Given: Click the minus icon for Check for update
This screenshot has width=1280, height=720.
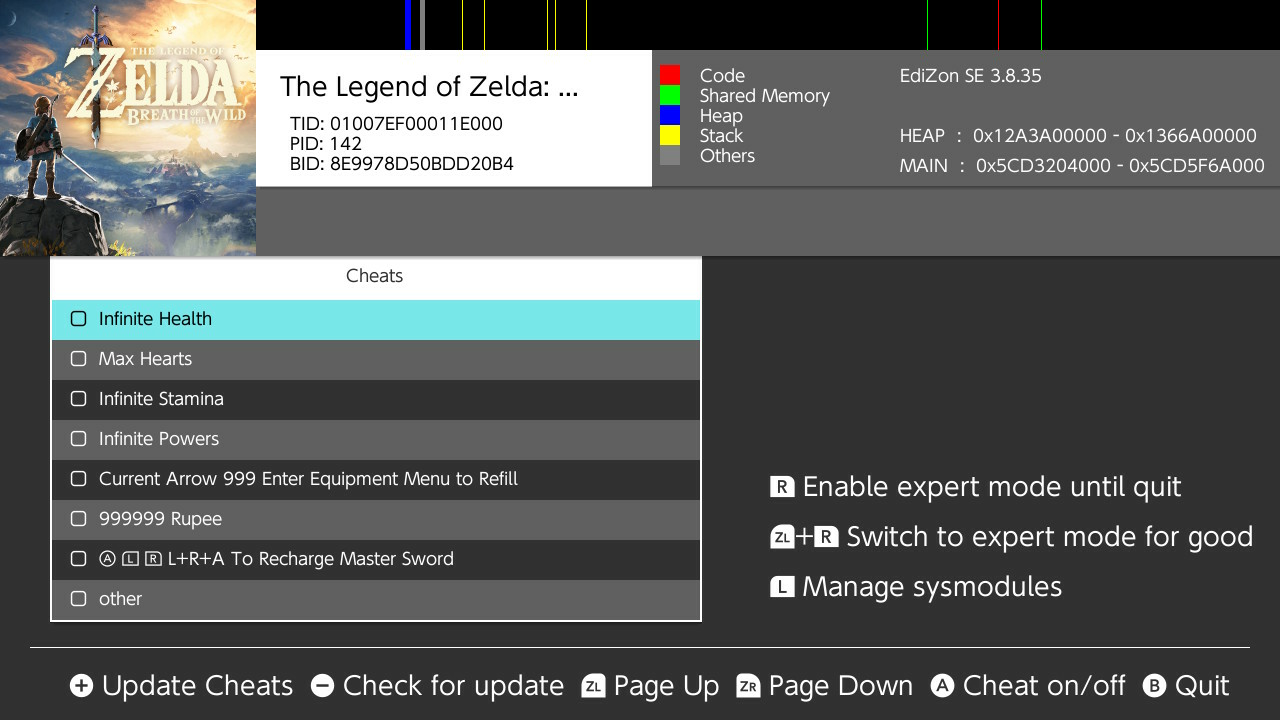Looking at the screenshot, I should coord(322,686).
